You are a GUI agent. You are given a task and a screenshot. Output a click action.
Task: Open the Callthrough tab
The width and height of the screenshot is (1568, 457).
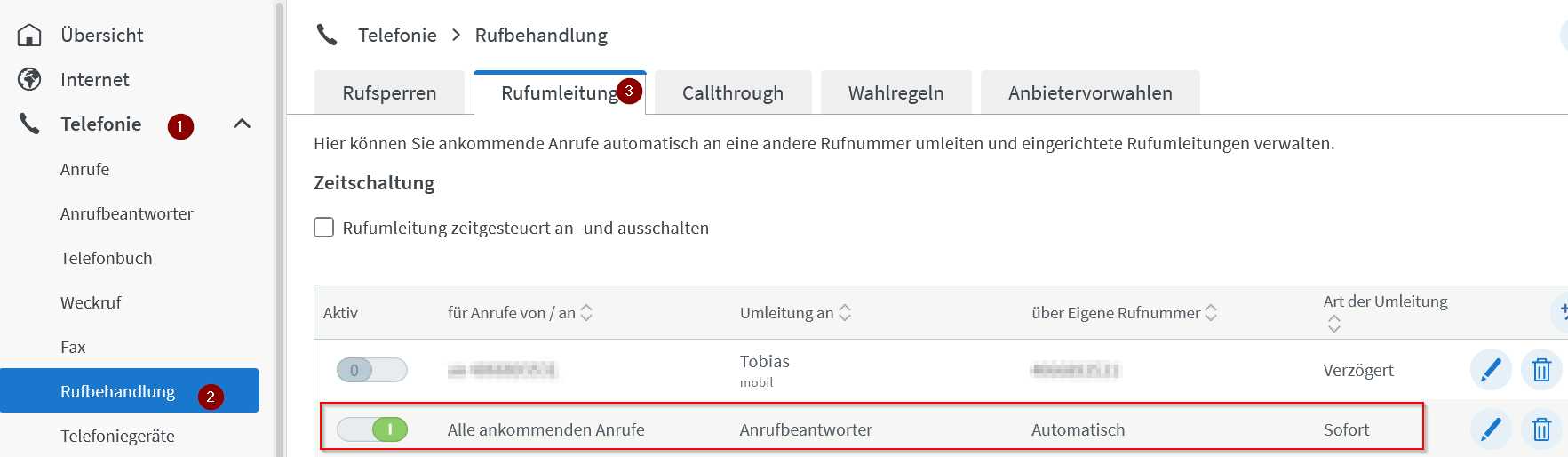733,92
